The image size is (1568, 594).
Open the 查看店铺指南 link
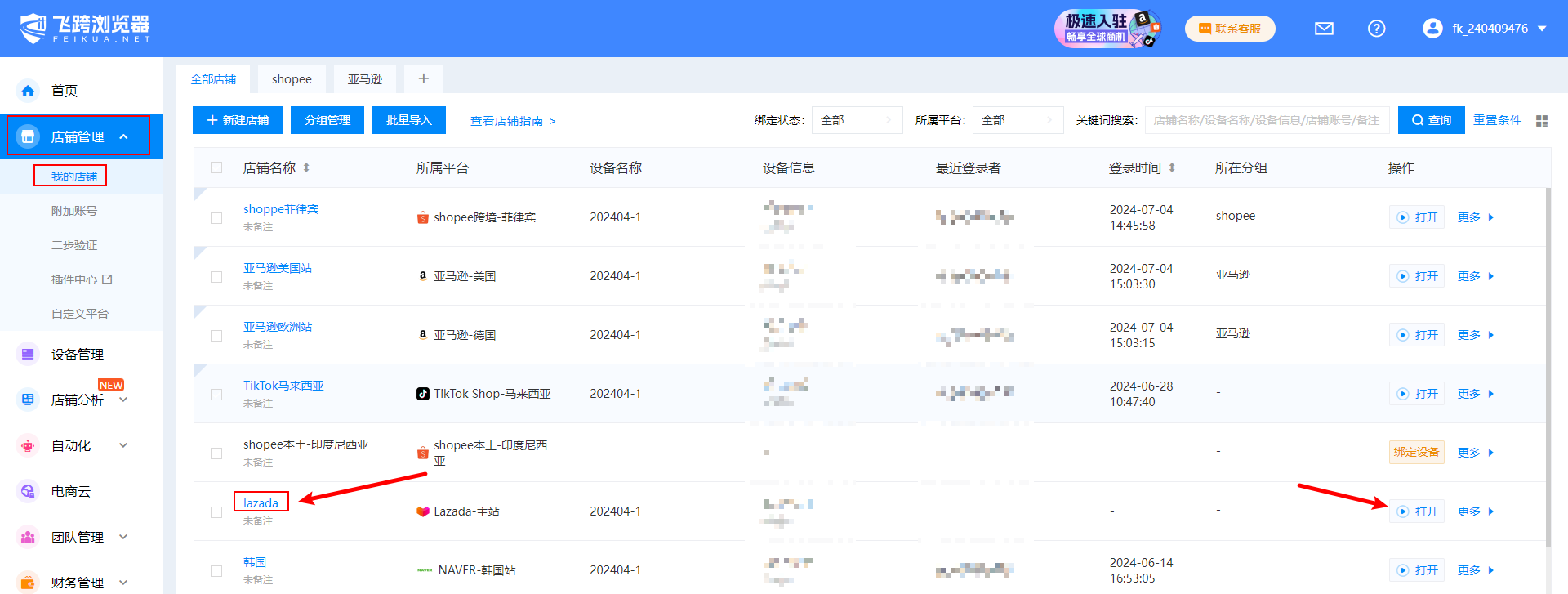512,121
